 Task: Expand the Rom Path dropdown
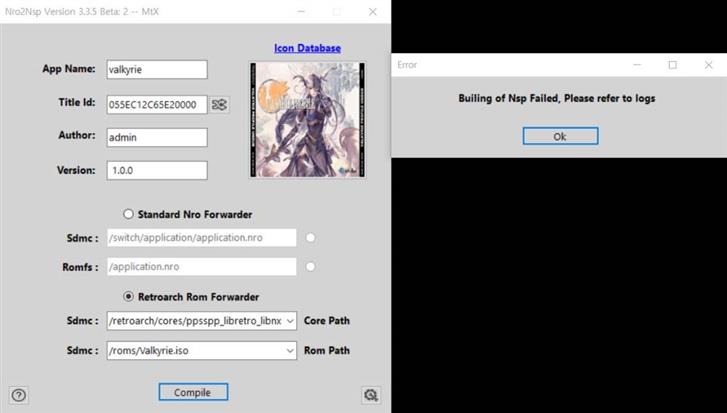290,350
